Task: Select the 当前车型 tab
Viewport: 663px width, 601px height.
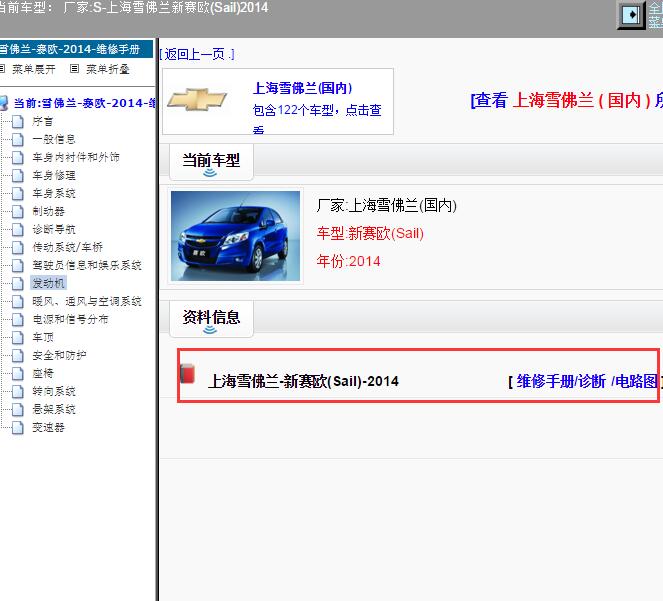Action: point(211,162)
